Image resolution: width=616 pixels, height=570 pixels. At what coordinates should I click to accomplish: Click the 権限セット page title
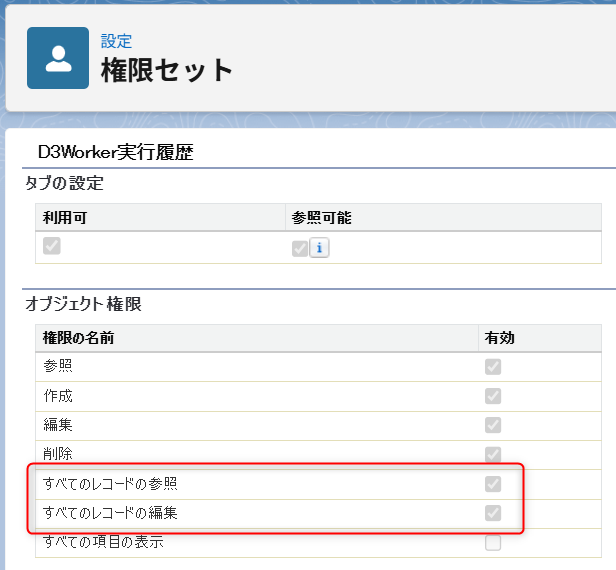[167, 70]
